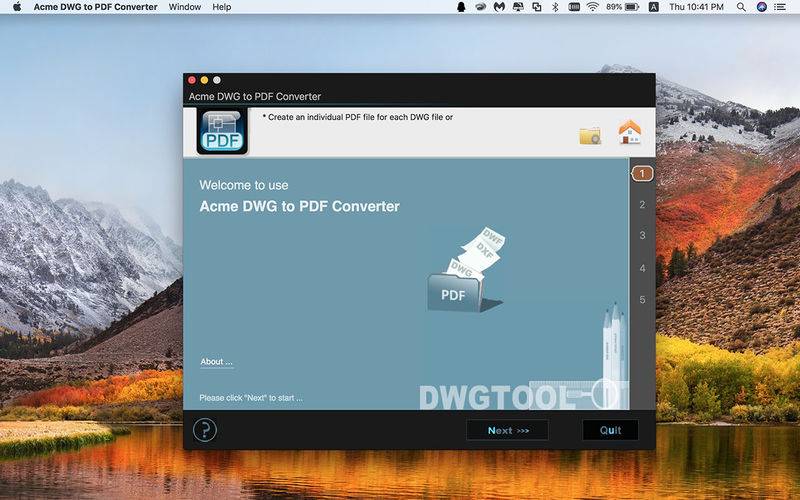Click the 'Create an individual PDF file' text
Viewport: 800px width, 500px height.
pos(358,117)
